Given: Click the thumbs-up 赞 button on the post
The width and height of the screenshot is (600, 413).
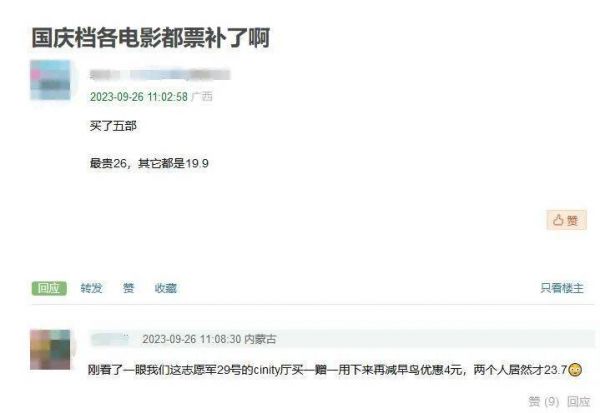Looking at the screenshot, I should (x=566, y=220).
